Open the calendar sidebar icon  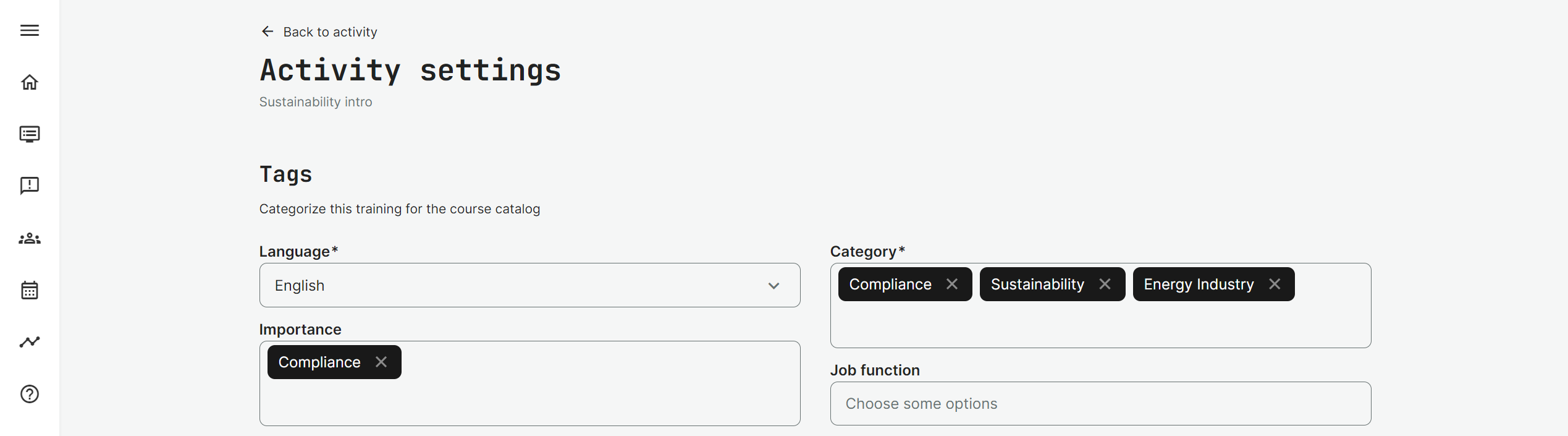30,290
